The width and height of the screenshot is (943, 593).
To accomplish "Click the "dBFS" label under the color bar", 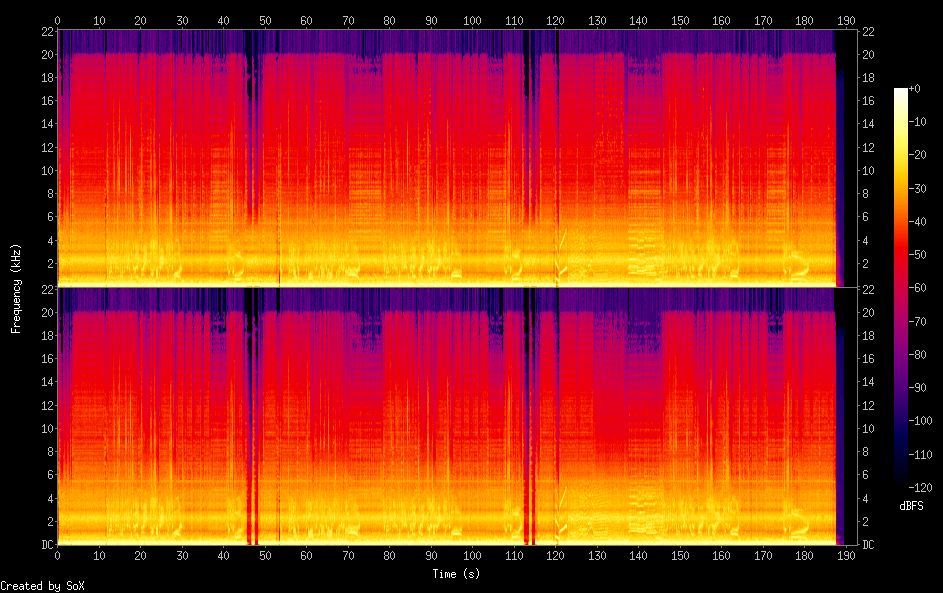I will click(x=911, y=506).
